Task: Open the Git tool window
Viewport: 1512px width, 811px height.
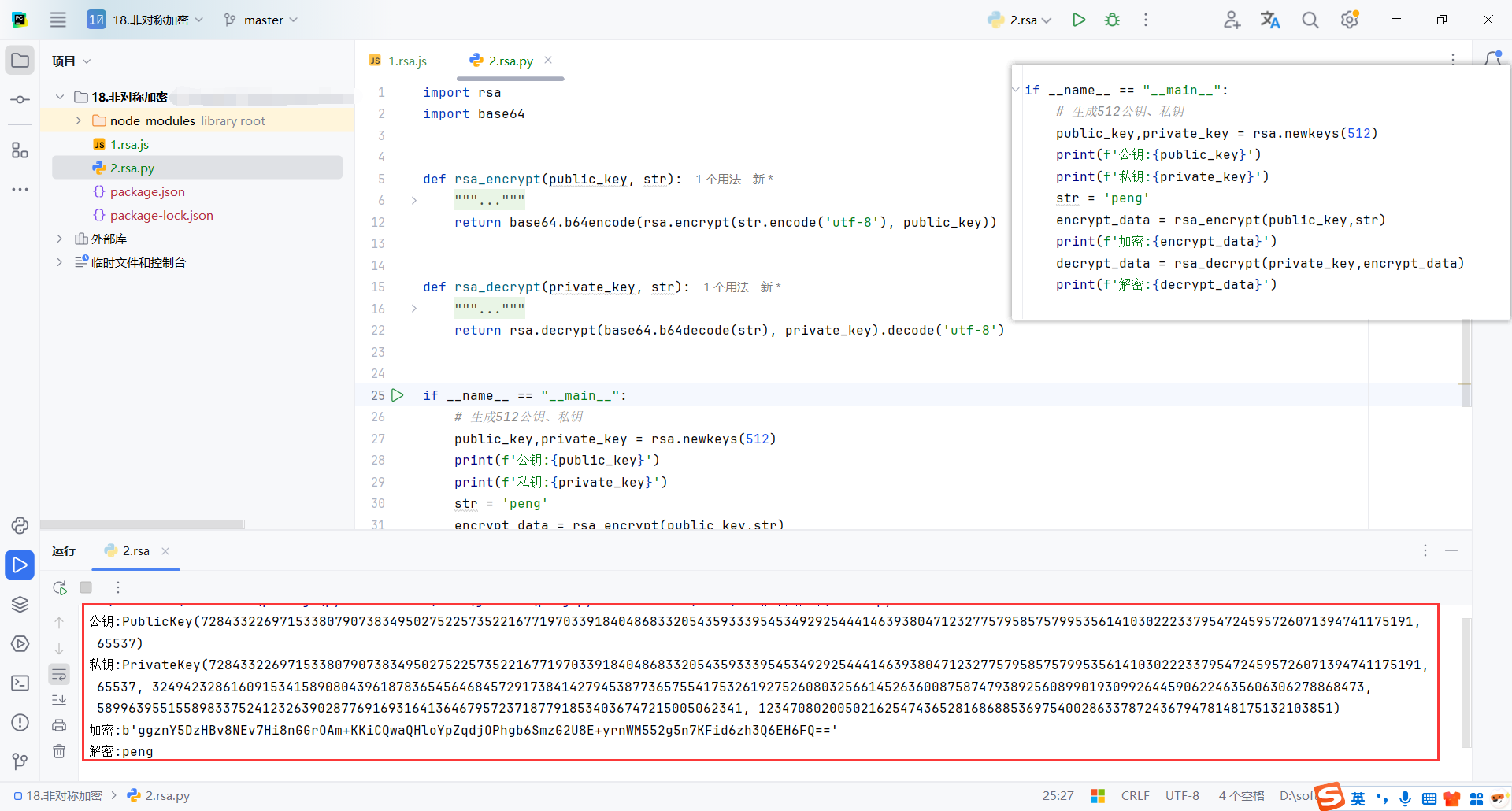Action: [20, 761]
